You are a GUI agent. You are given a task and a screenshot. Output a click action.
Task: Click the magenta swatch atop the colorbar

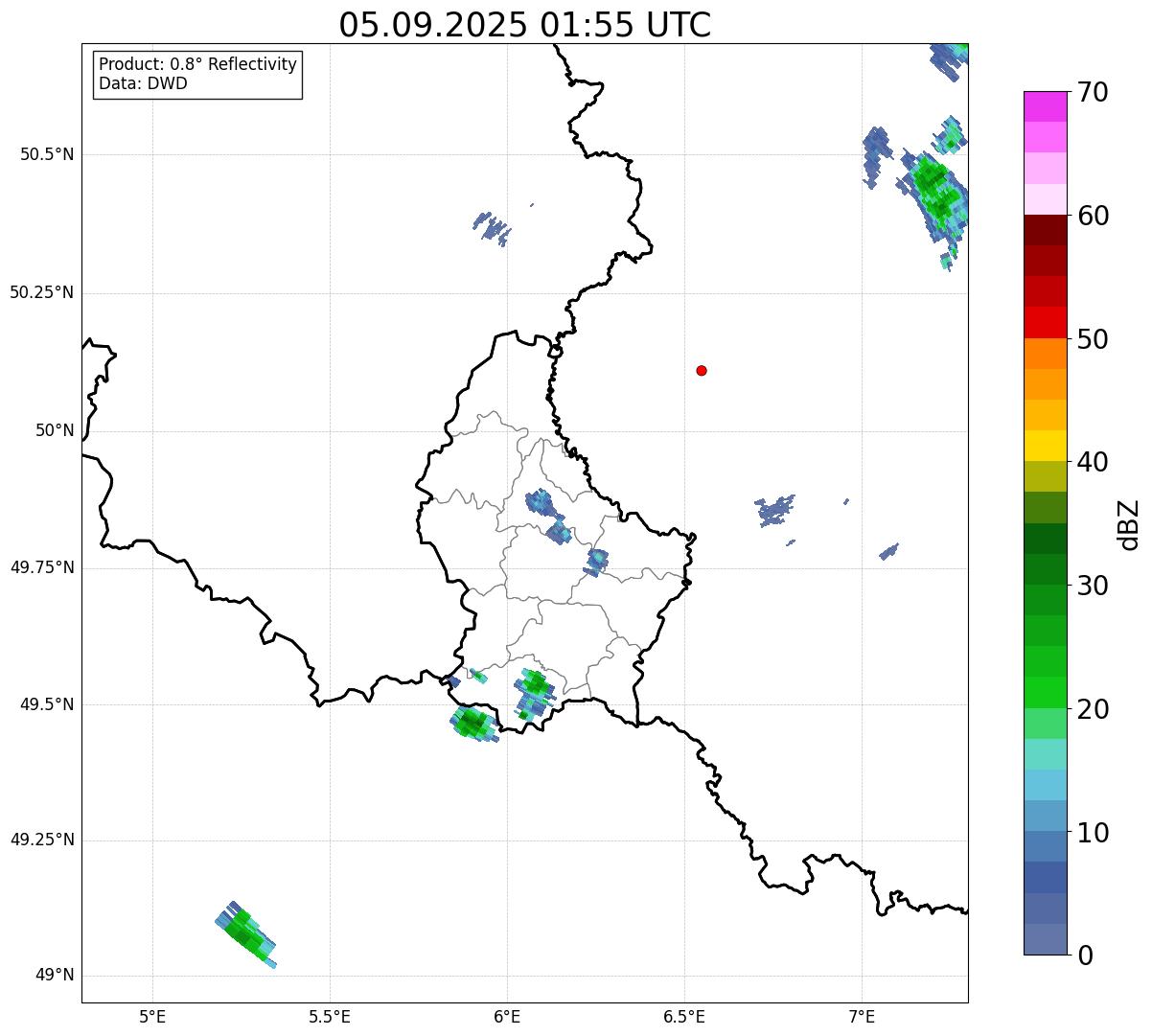pyautogui.click(x=1045, y=106)
